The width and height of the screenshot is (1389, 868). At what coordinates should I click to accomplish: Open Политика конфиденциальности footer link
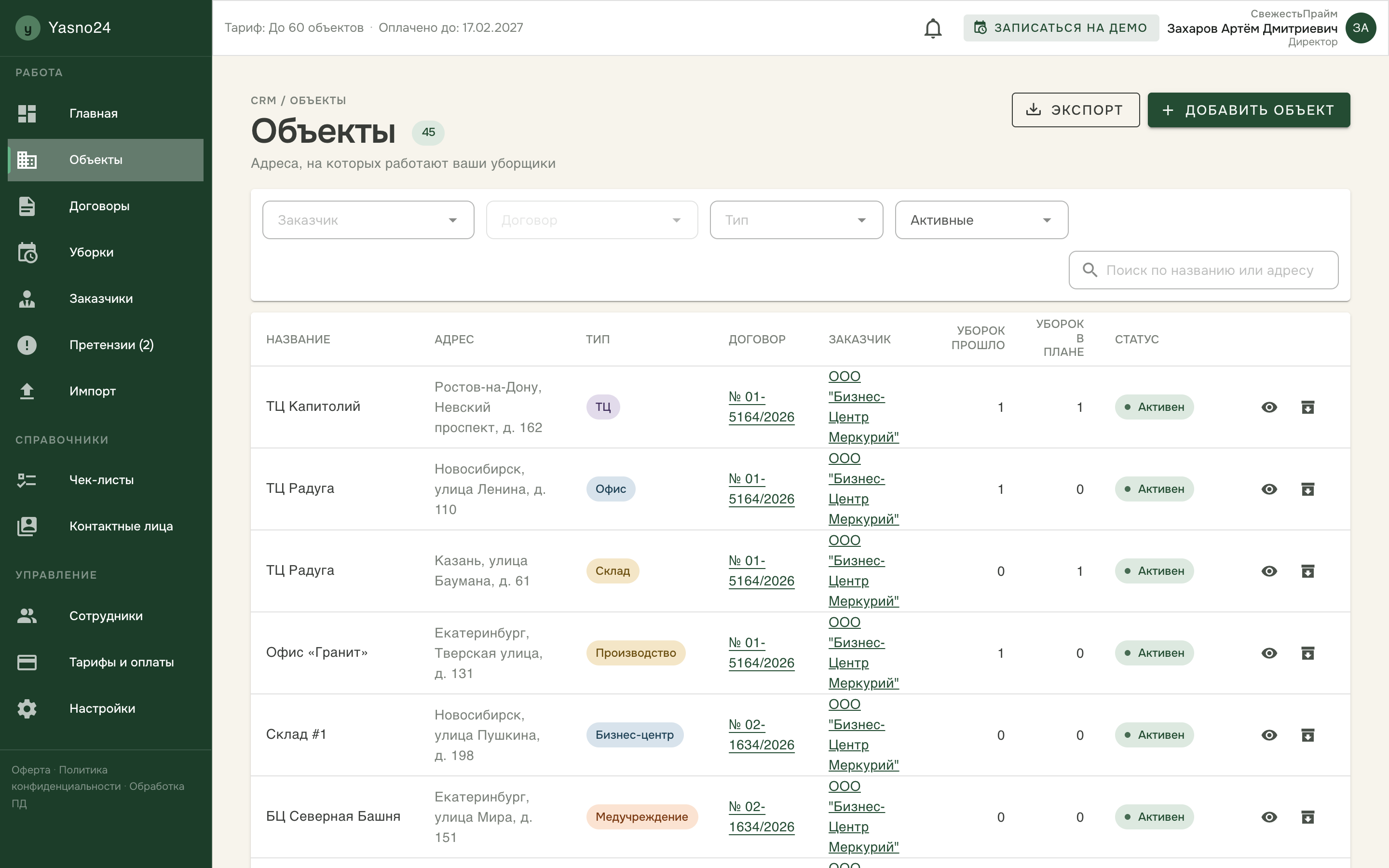pos(66,778)
